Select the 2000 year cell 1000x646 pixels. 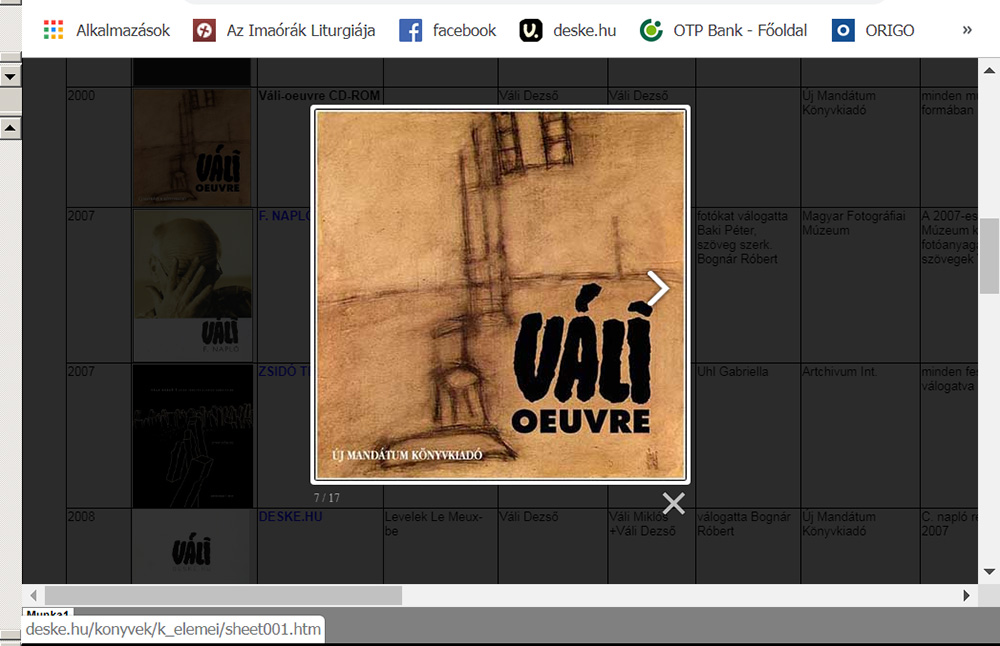99,147
